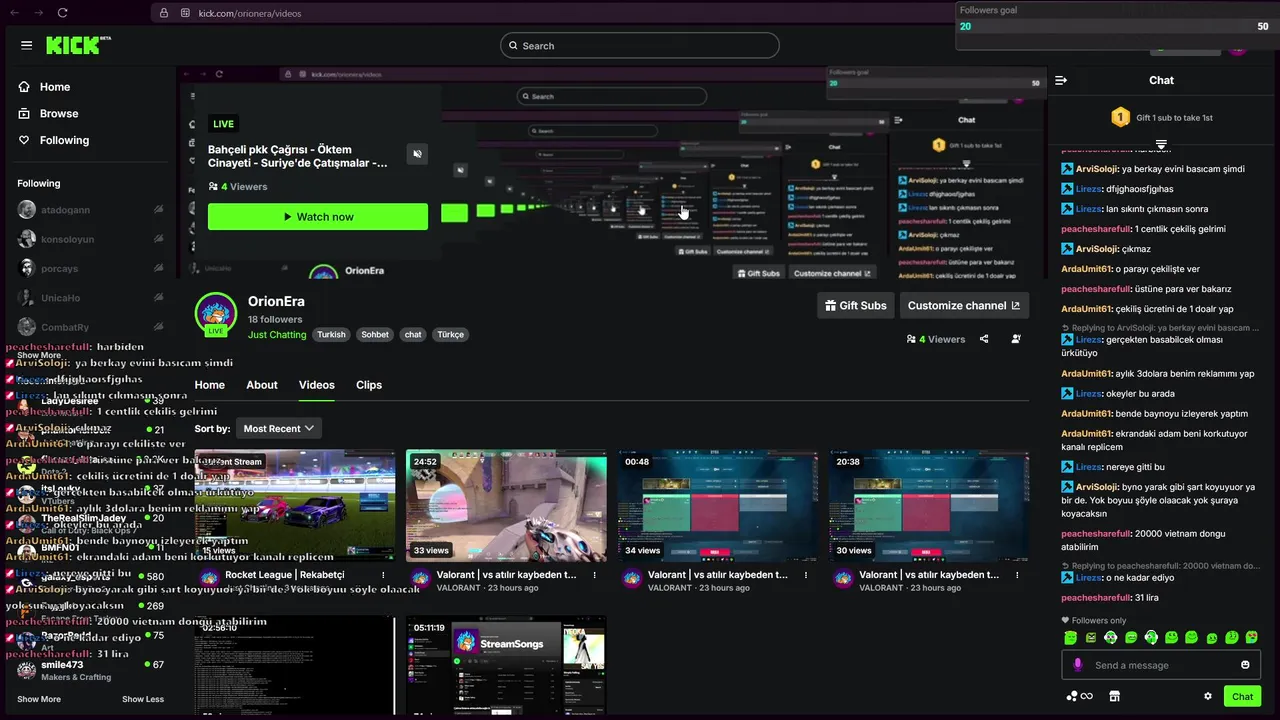Select the Turkish tag
This screenshot has width=1280, height=720.
tap(331, 335)
